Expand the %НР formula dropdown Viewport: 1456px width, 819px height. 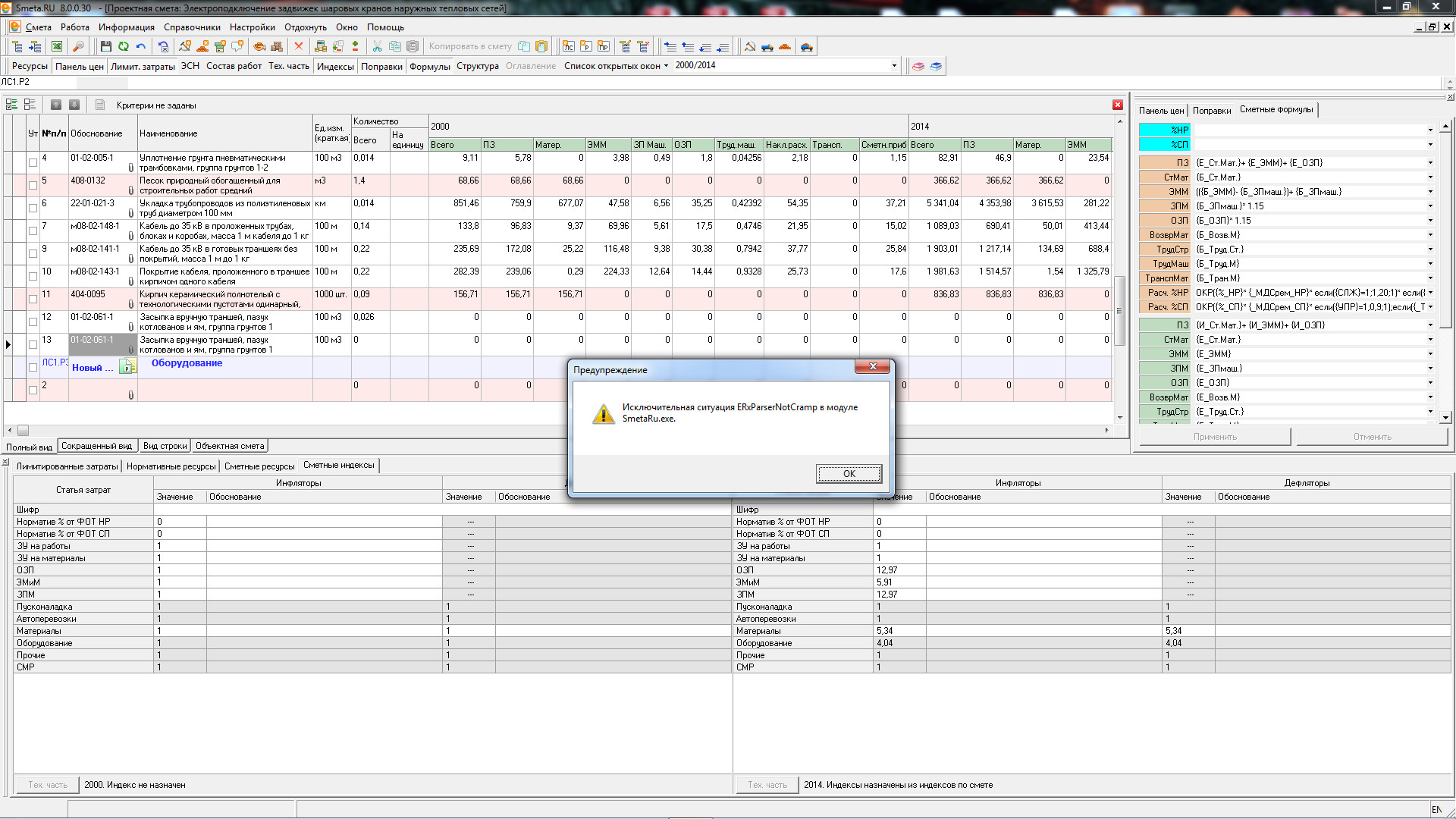1431,130
